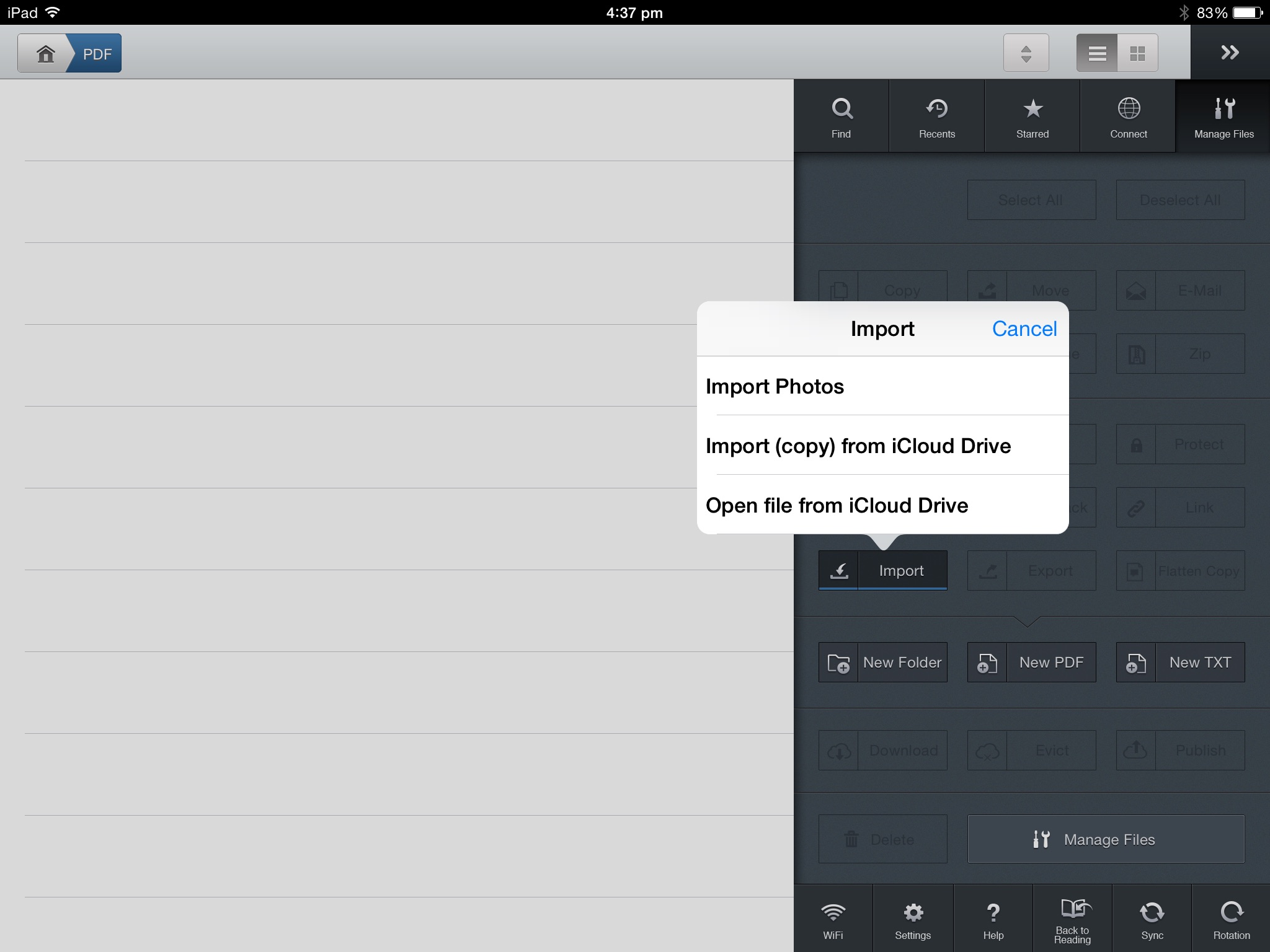Open the Connect globe panel

(x=1128, y=117)
